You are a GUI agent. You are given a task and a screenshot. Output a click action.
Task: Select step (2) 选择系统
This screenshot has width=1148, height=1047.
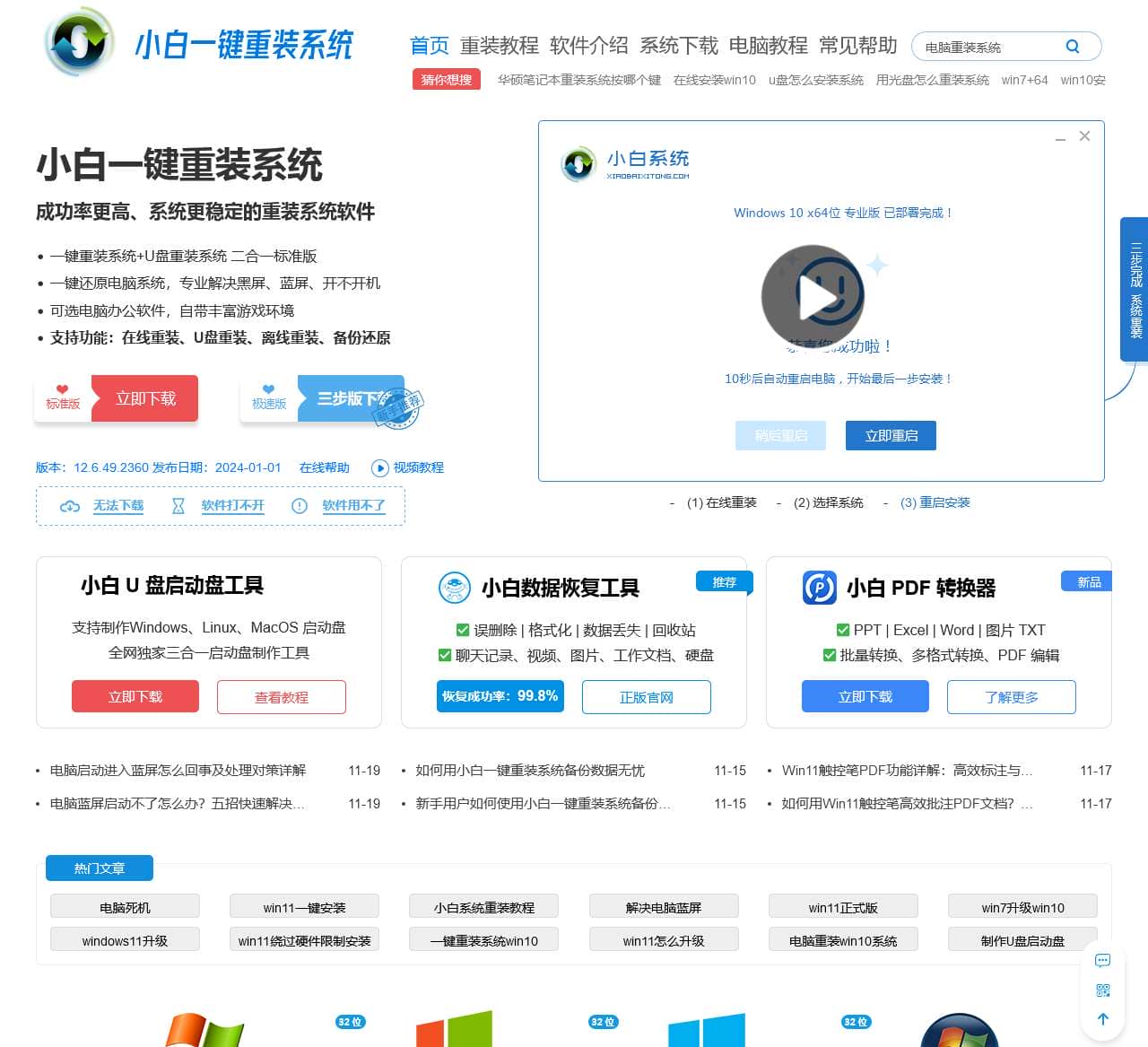point(829,502)
